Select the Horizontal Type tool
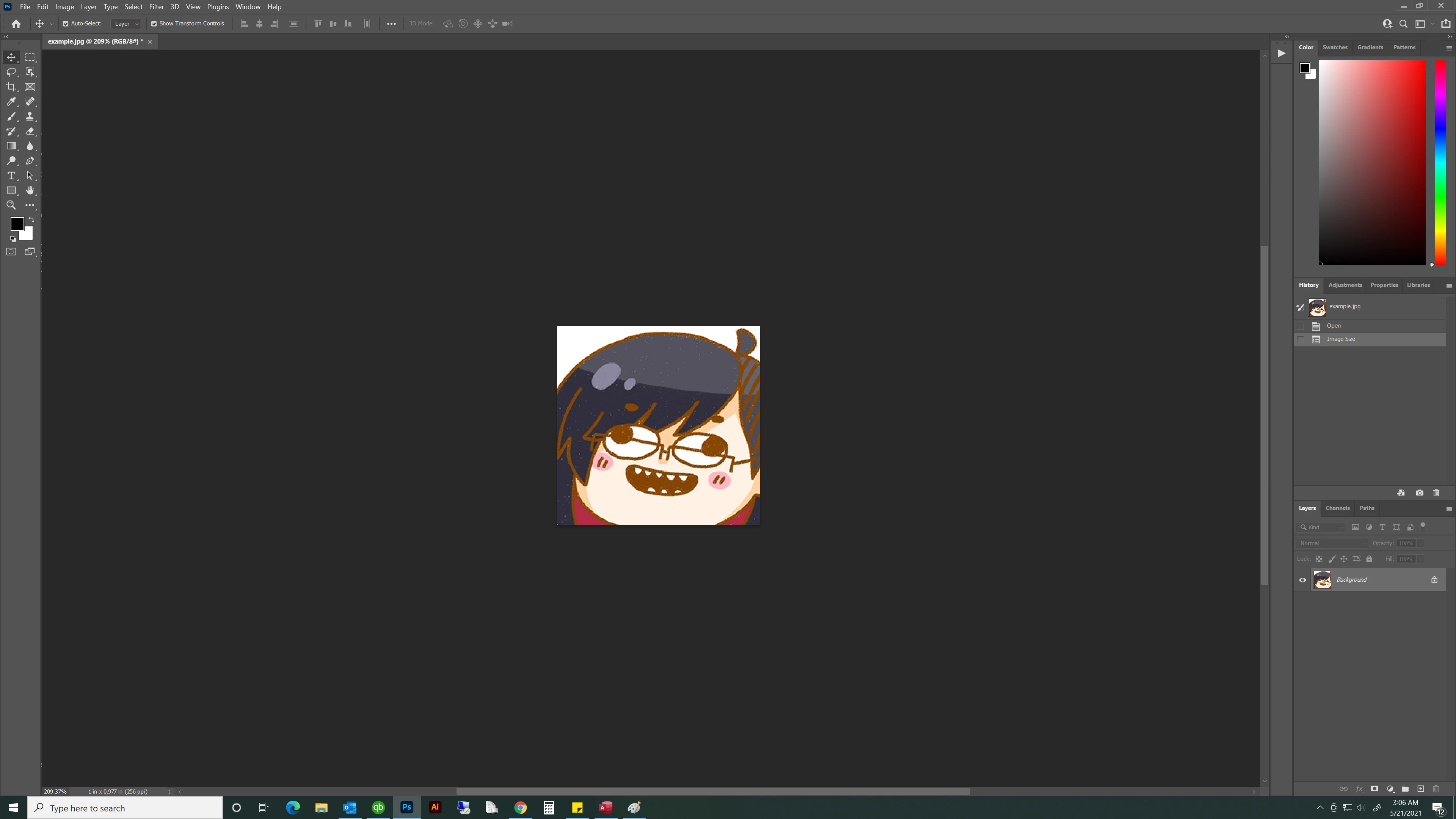The image size is (1456, 819). point(11,176)
